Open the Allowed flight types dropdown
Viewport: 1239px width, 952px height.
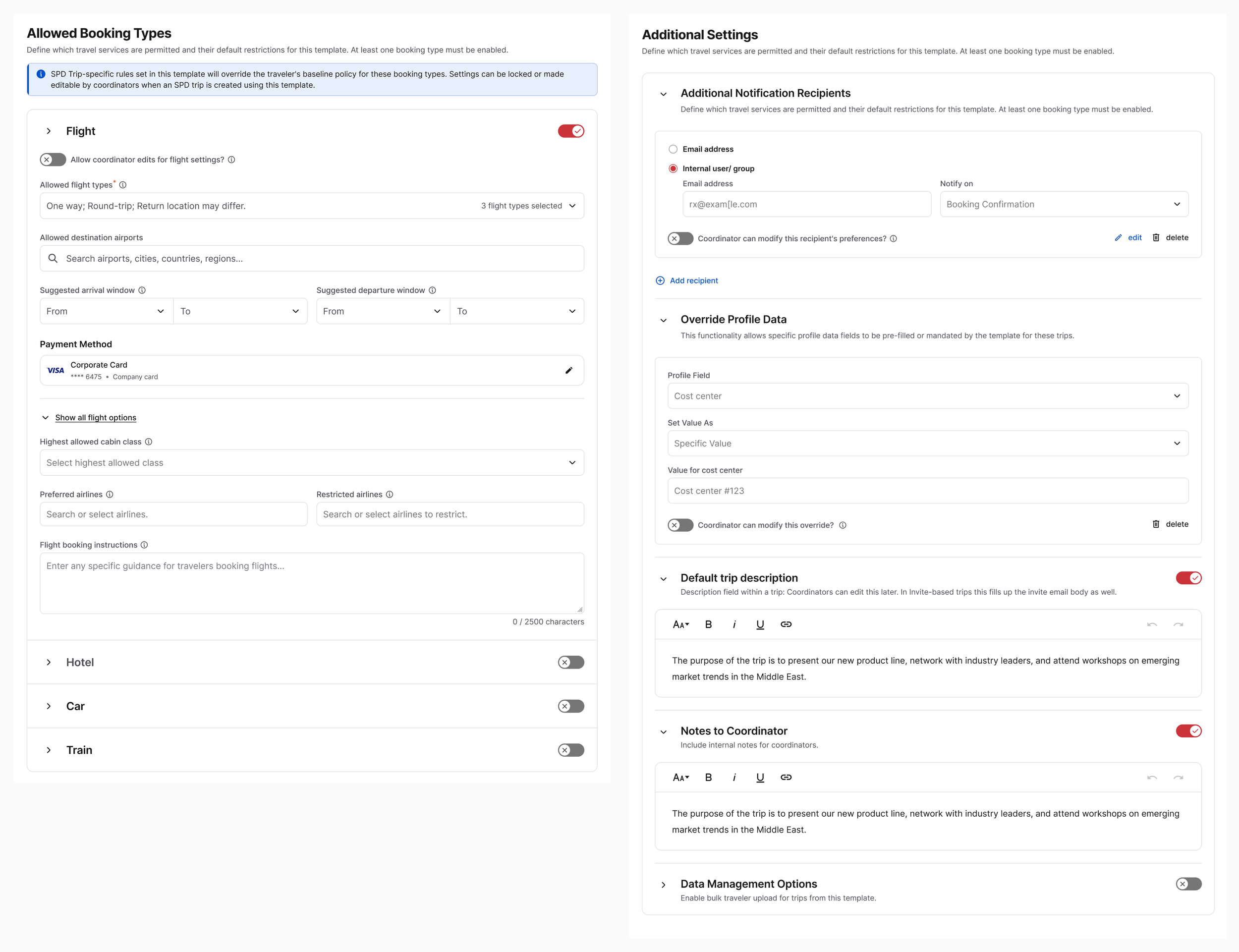(x=312, y=206)
